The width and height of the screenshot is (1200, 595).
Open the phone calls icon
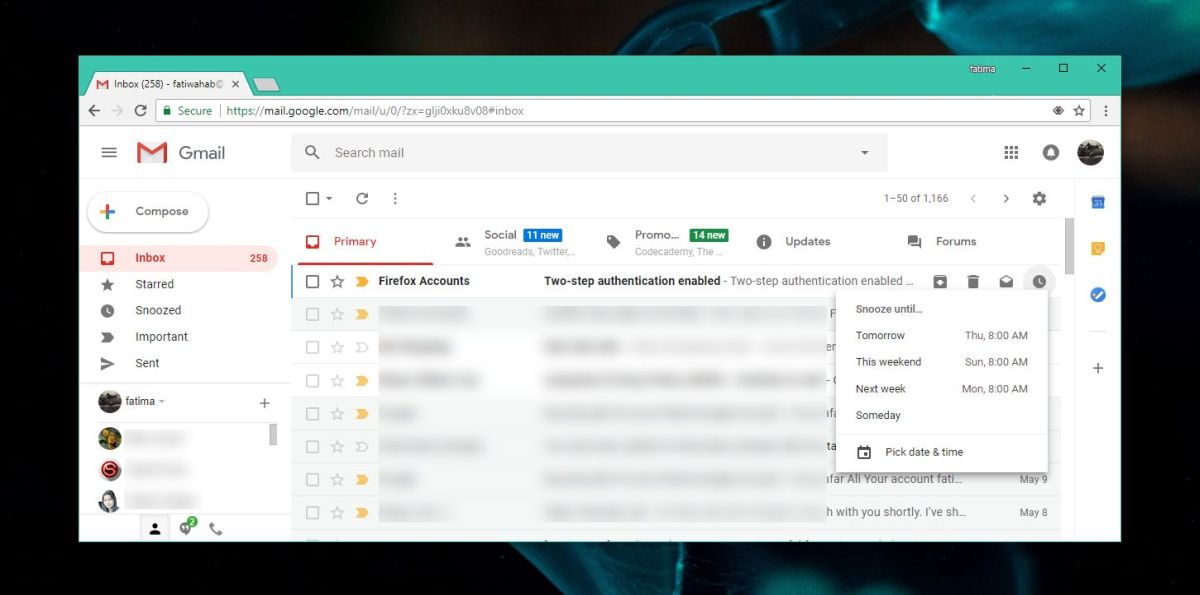pyautogui.click(x=216, y=529)
